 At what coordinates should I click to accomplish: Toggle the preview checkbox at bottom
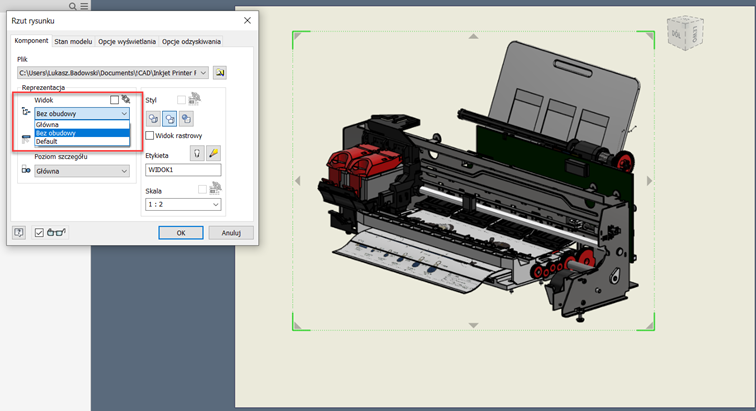point(39,232)
